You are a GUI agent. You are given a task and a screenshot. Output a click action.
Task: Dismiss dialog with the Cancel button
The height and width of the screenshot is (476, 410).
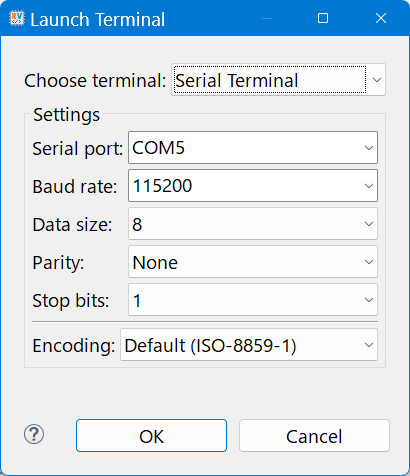pos(314,436)
